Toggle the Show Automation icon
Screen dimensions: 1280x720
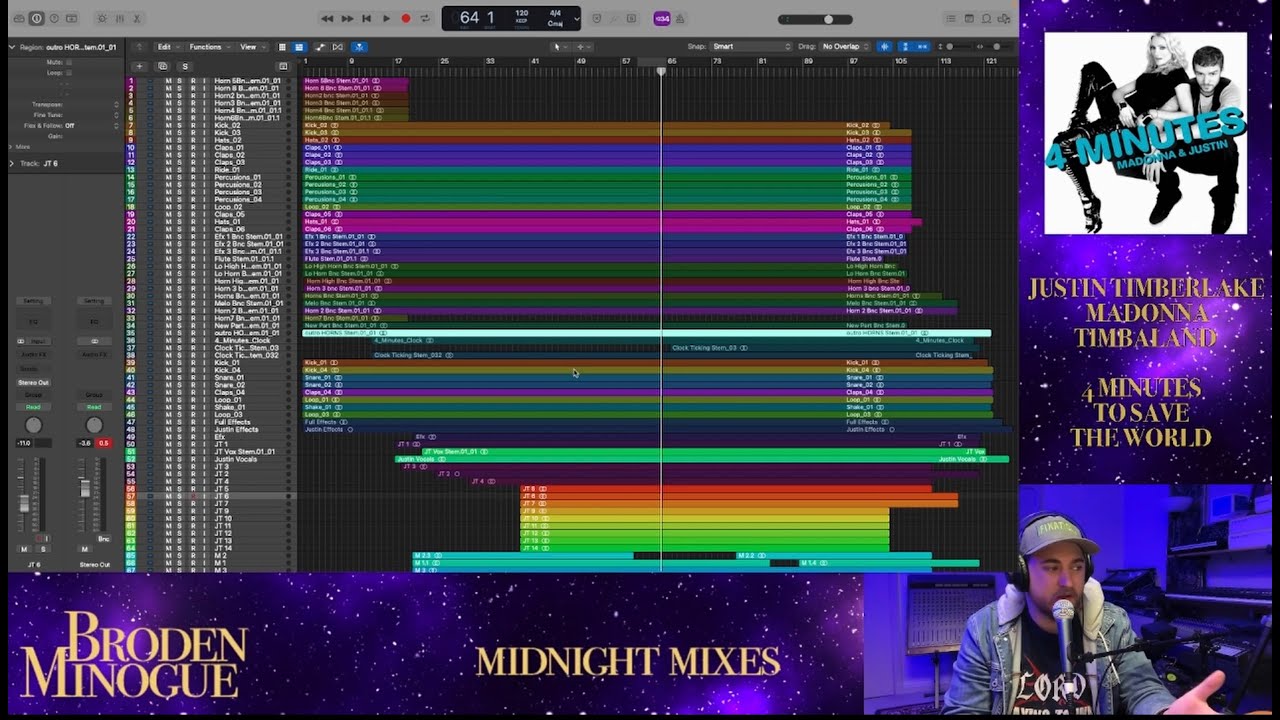pyautogui.click(x=320, y=47)
